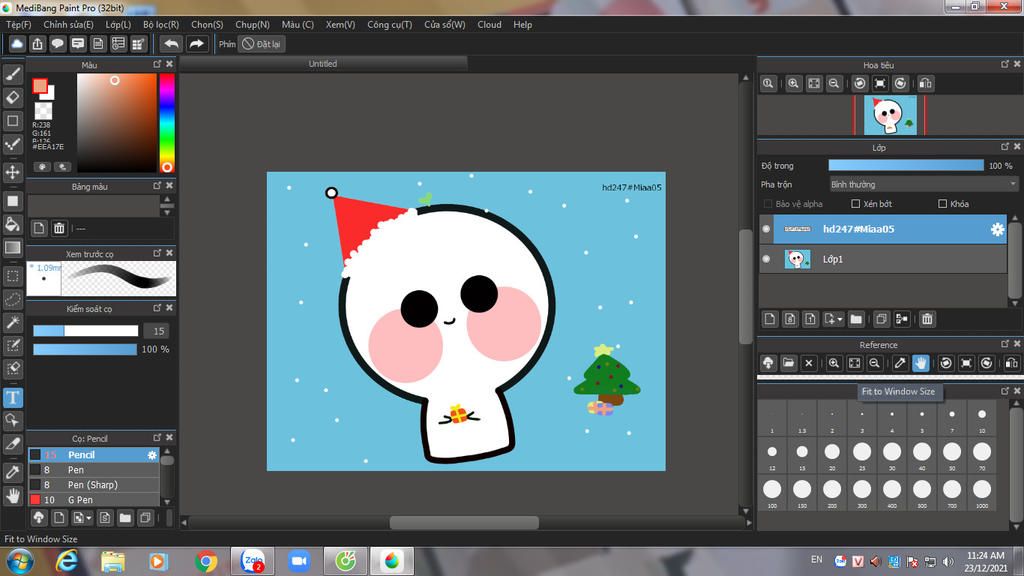1024x576 pixels.
Task: Open add-brush dropdown arrow in brush panel
Action: tap(89, 519)
